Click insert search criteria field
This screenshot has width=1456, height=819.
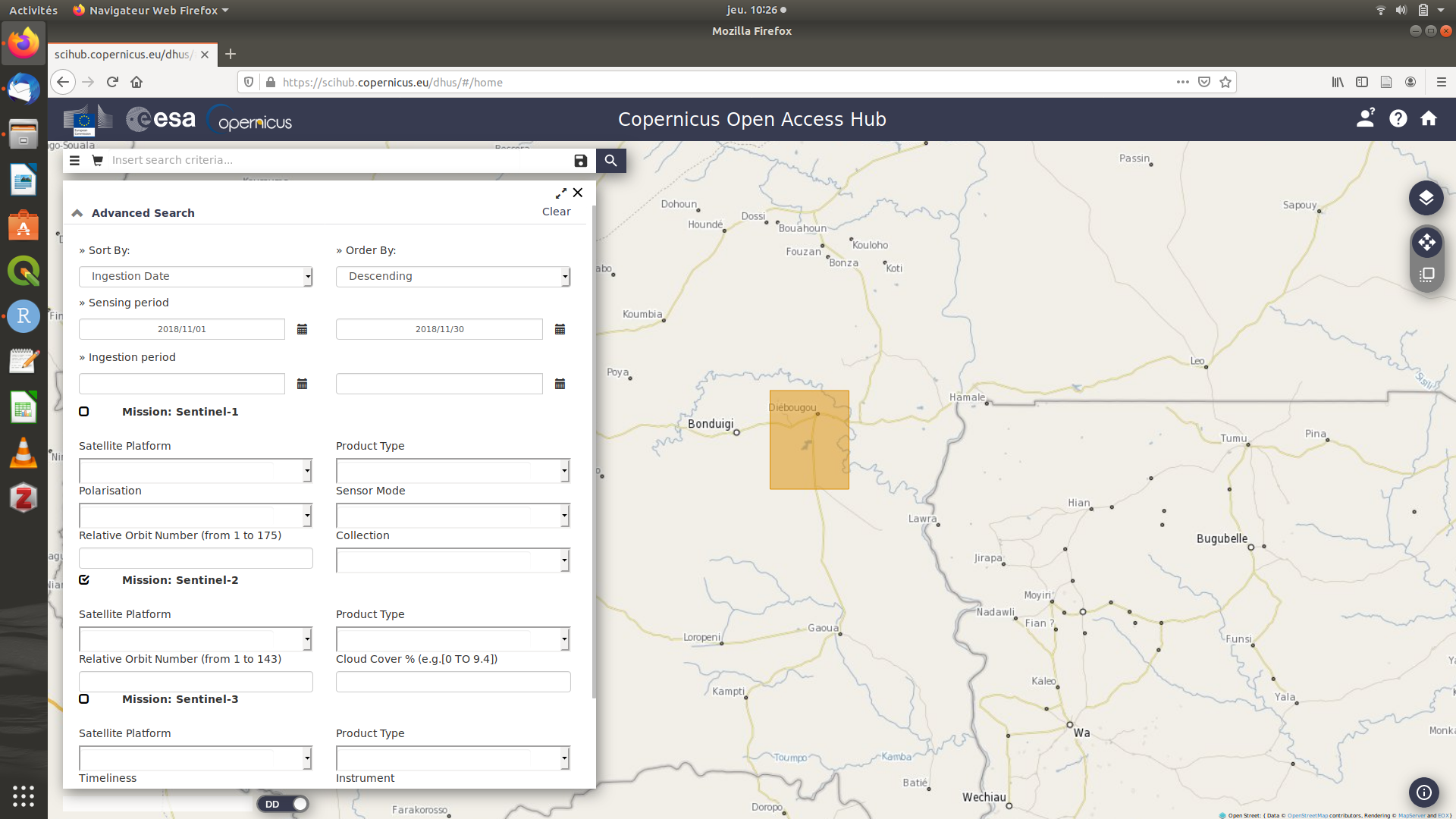337,160
